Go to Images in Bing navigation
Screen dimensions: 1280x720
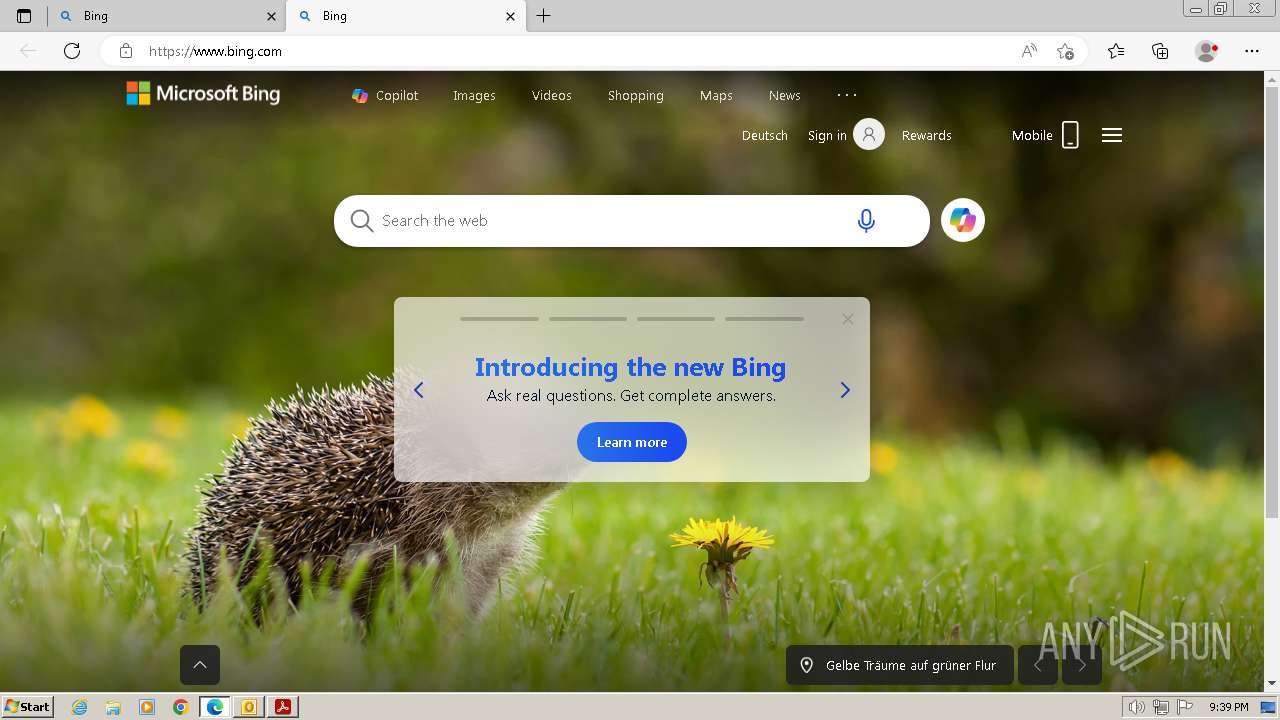pyautogui.click(x=474, y=95)
